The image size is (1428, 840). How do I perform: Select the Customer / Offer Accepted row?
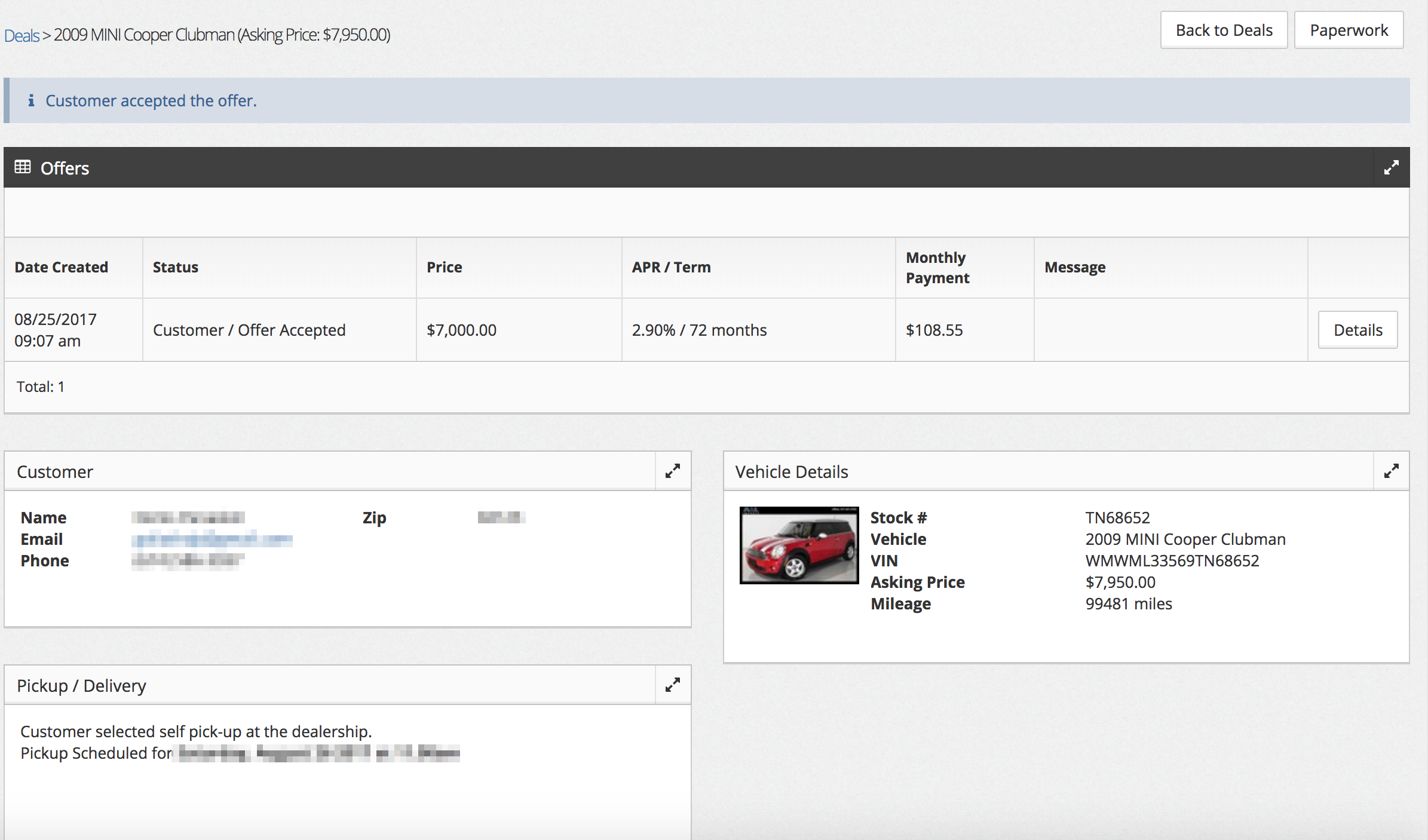click(249, 329)
